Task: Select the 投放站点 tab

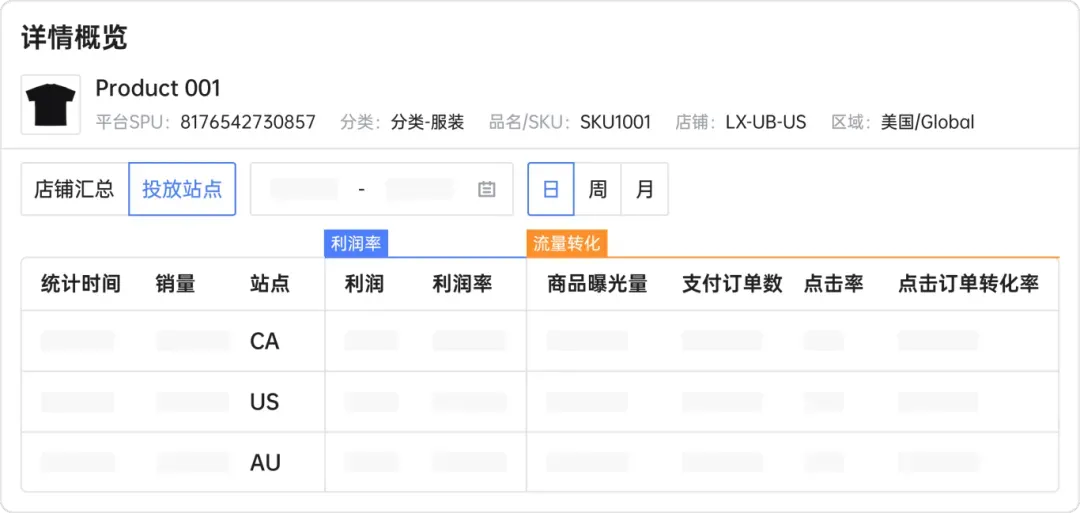Action: coord(183,189)
